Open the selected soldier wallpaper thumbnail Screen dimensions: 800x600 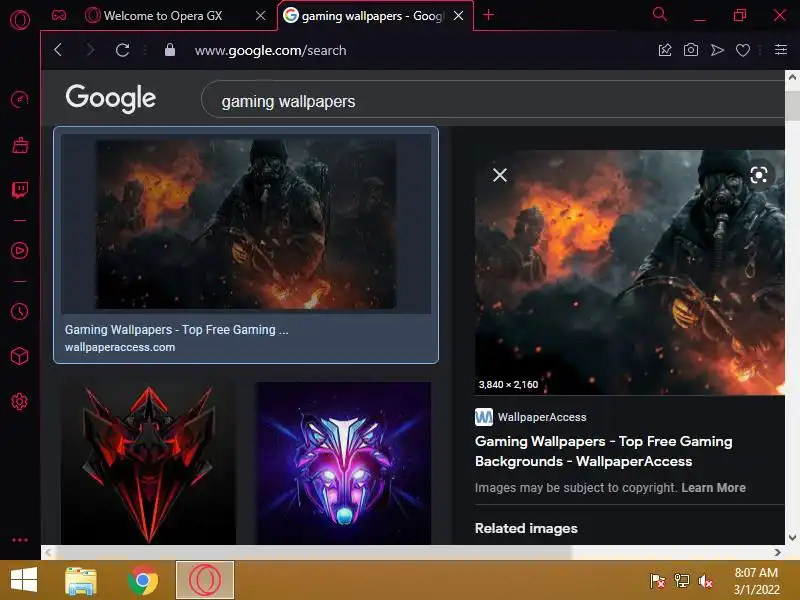[x=246, y=223]
